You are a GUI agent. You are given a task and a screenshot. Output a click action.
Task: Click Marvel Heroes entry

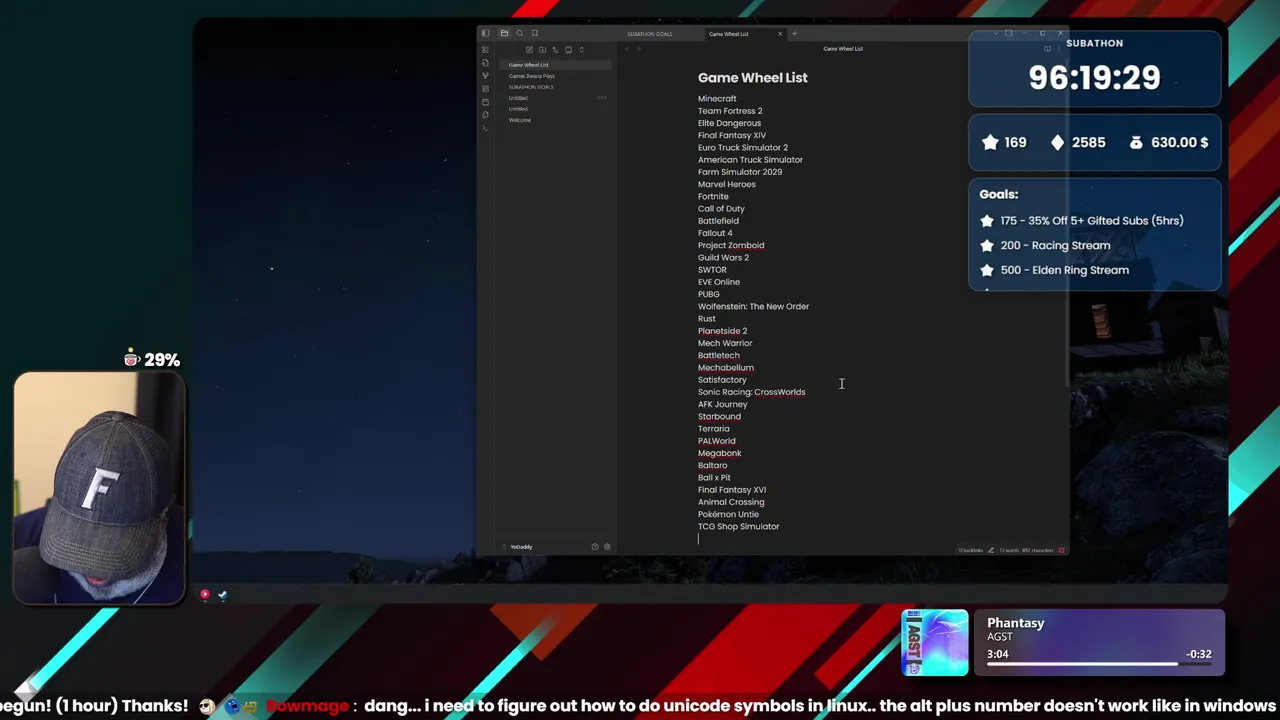(727, 184)
